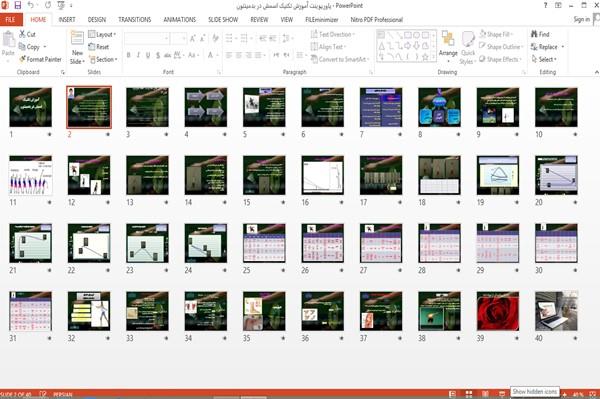Viewport: 600px width, 399px height.
Task: Open the Font dialog launcher
Action: (219, 72)
